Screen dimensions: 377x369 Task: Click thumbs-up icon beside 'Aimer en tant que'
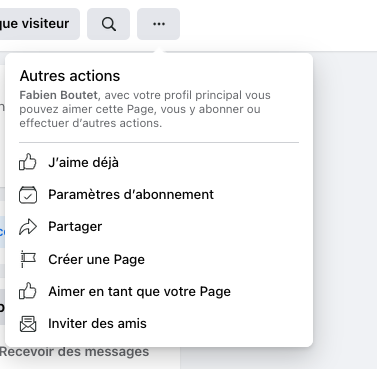tap(28, 291)
